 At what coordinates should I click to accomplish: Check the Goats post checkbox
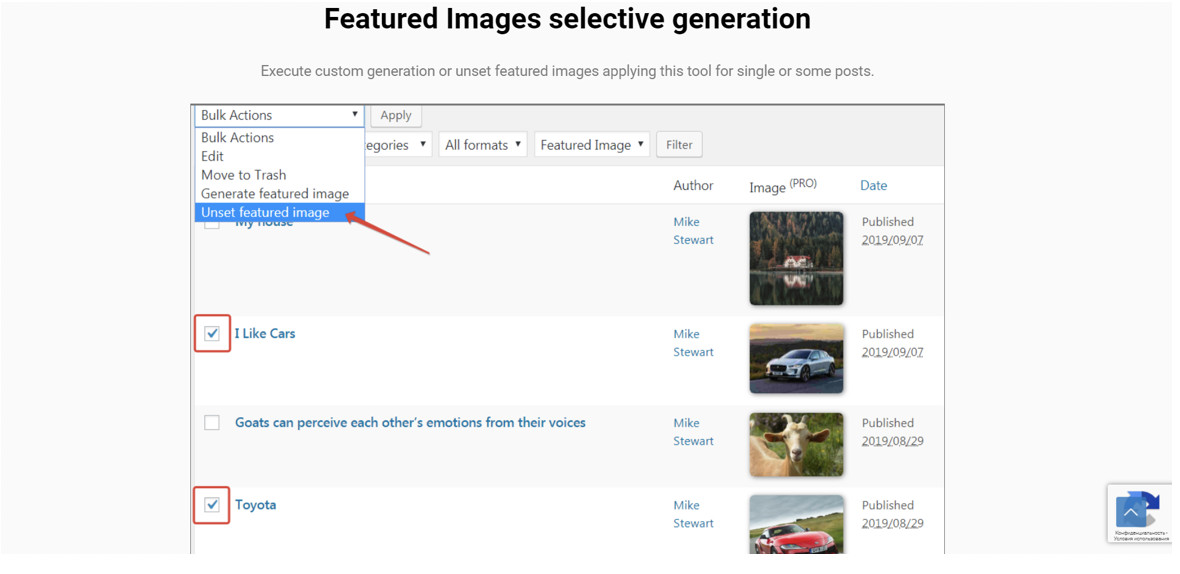212,423
